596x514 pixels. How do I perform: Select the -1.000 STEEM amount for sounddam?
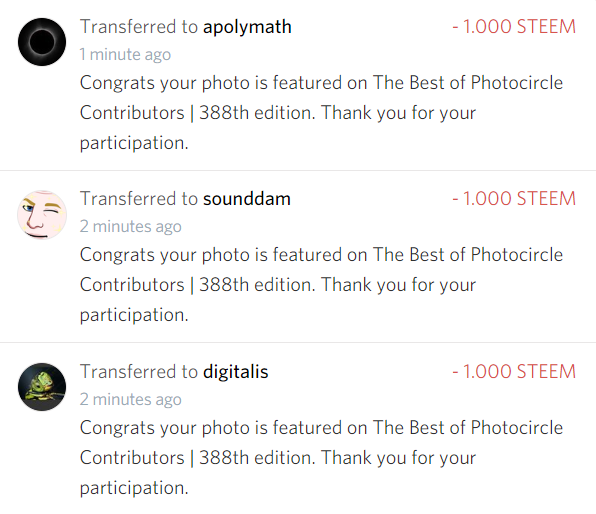coord(514,198)
